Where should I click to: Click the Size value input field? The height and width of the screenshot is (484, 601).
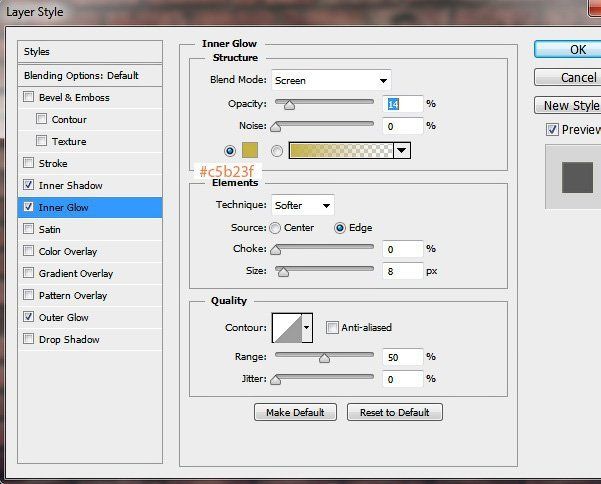click(402, 270)
